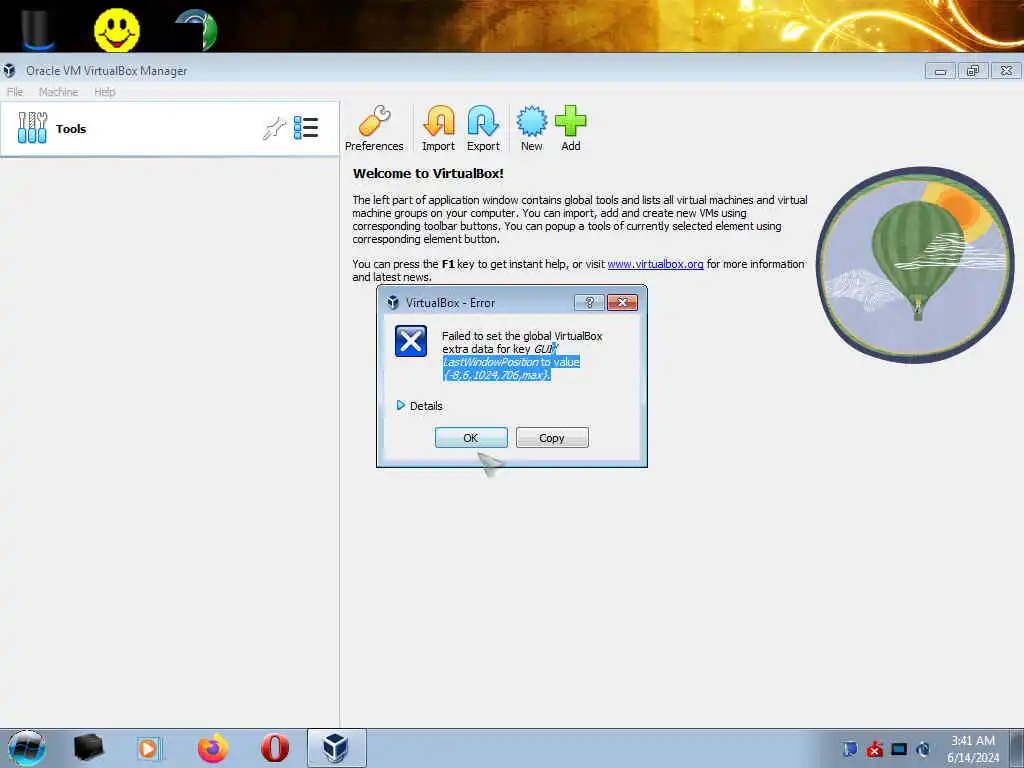Click the flag tray icon
Screen dimensions: 1024x768
tap(850, 748)
